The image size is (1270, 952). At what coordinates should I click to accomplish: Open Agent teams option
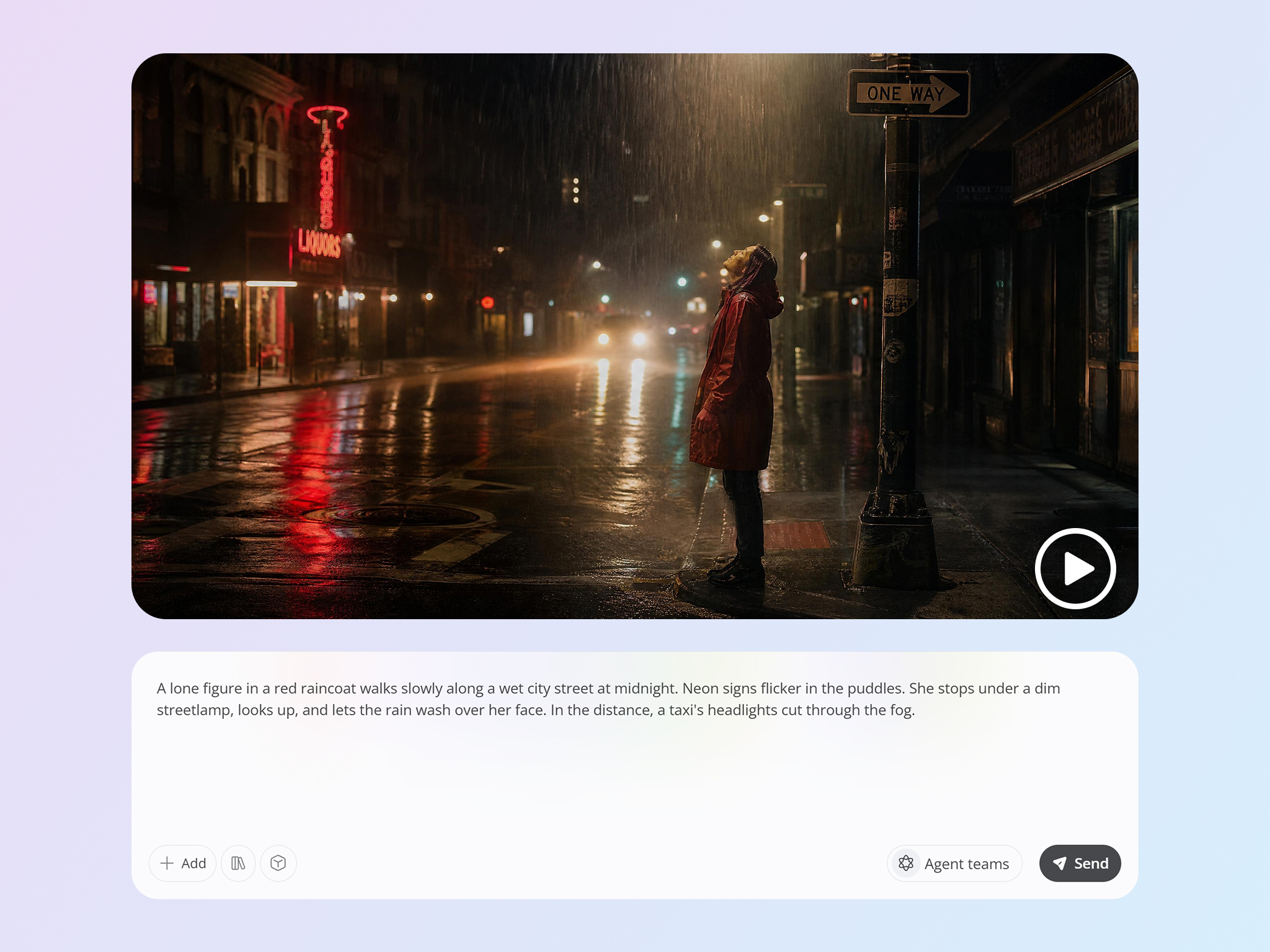click(954, 863)
